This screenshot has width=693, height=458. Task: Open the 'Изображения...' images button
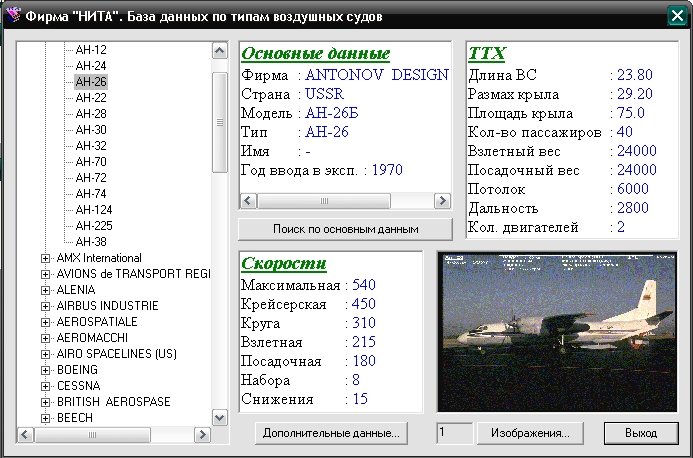click(530, 433)
